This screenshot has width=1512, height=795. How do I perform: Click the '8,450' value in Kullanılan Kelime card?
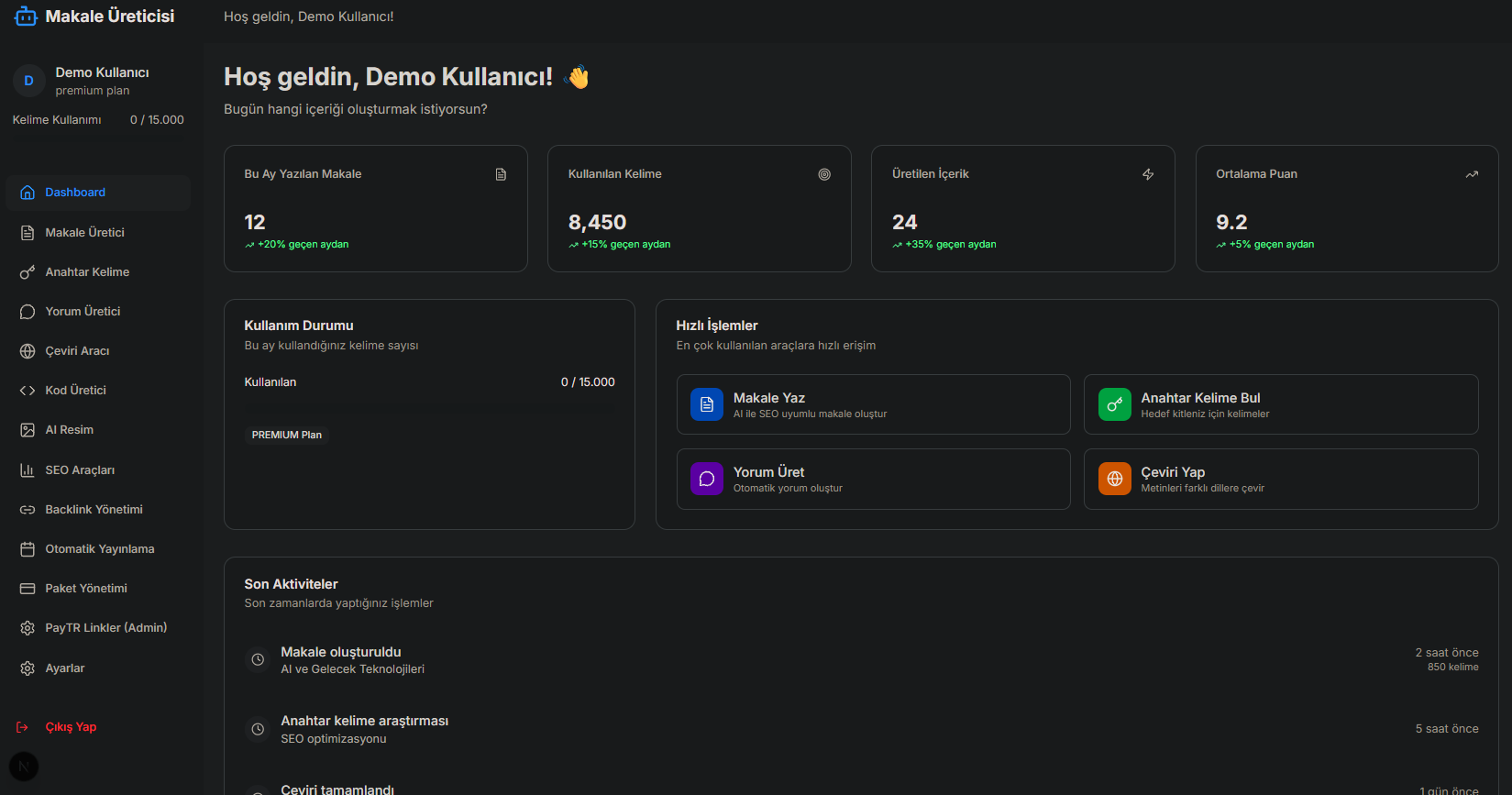[597, 222]
